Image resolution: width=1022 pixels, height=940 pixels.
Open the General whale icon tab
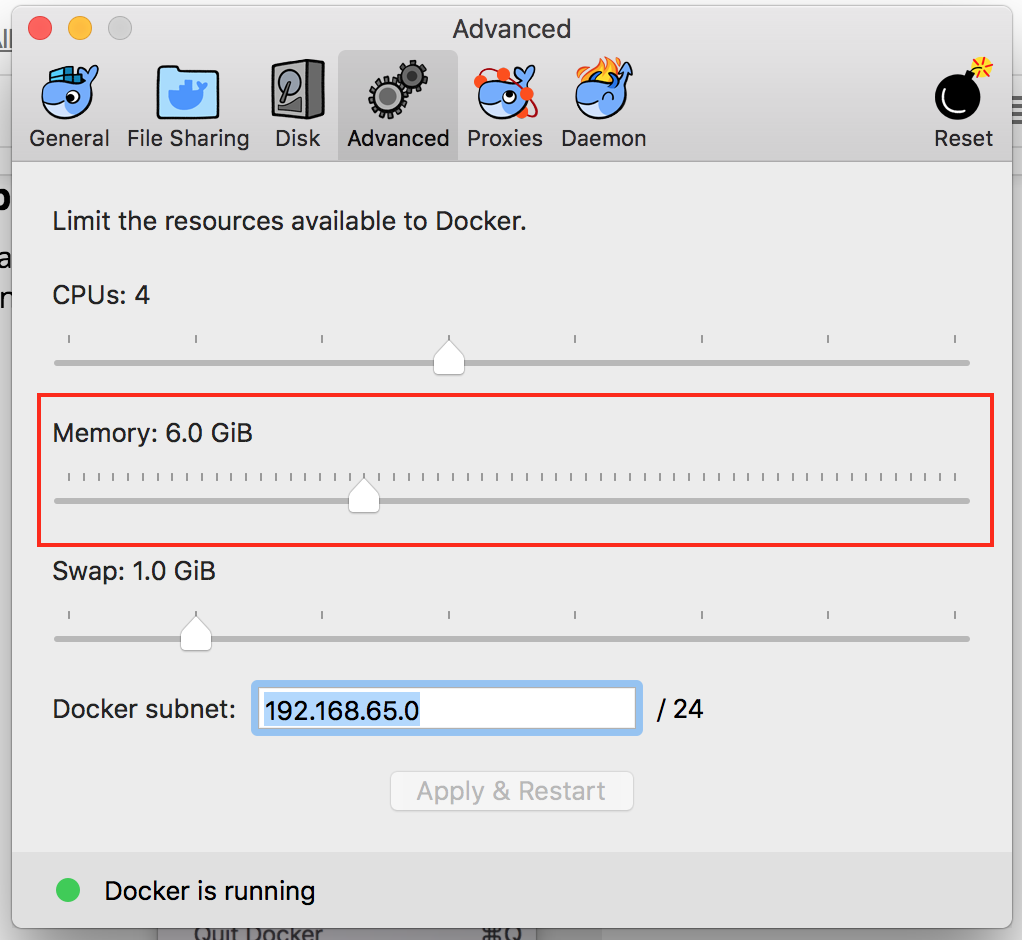coord(69,93)
